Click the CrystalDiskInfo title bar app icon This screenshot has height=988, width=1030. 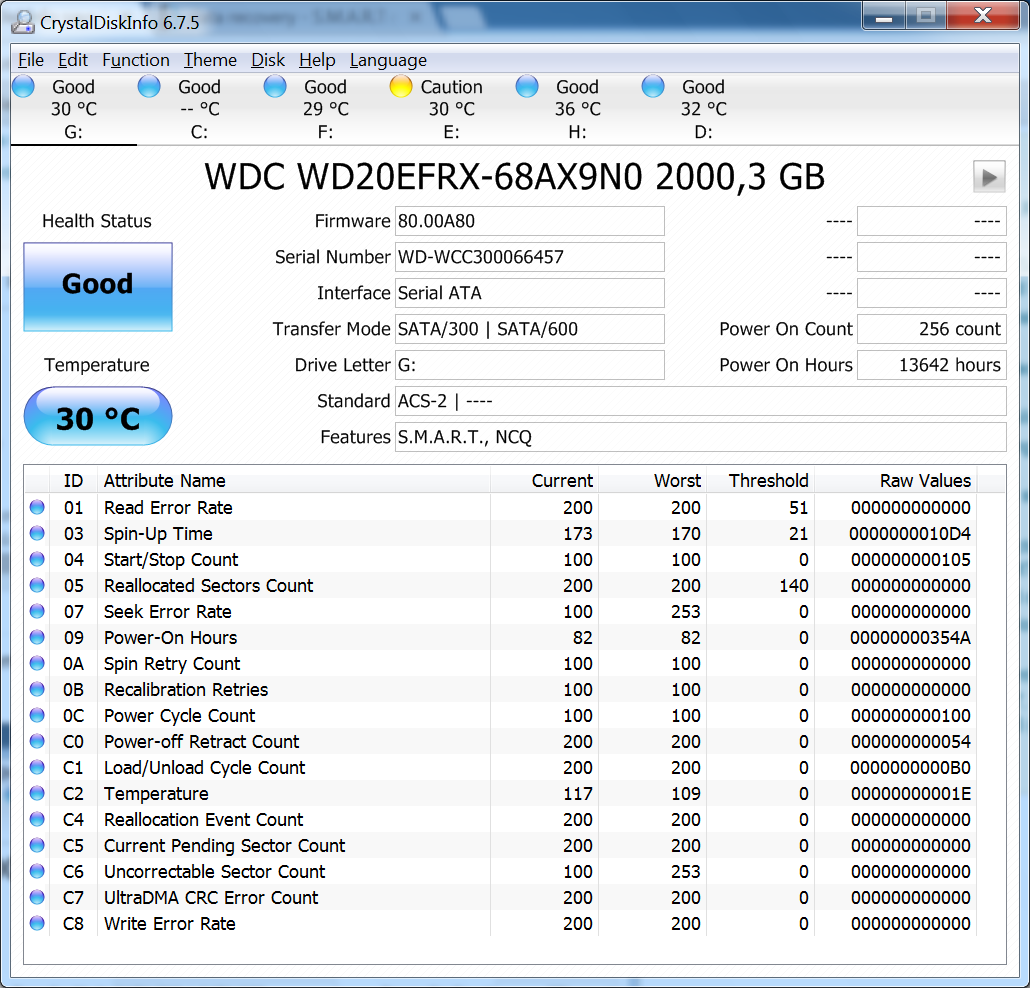(x=22, y=20)
